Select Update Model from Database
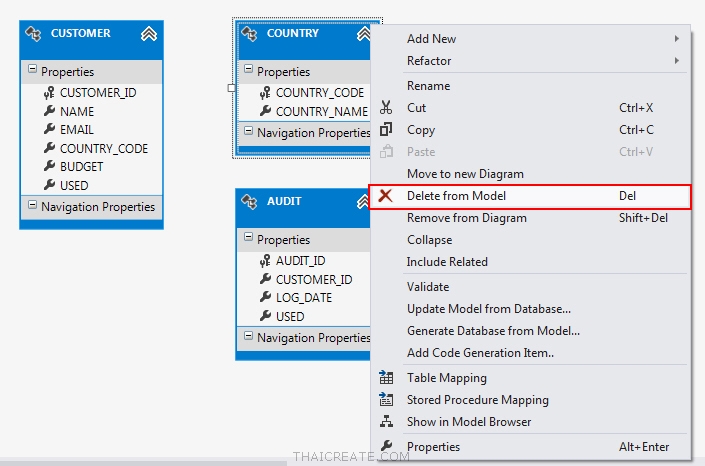Image resolution: width=705 pixels, height=466 pixels. click(x=531, y=309)
